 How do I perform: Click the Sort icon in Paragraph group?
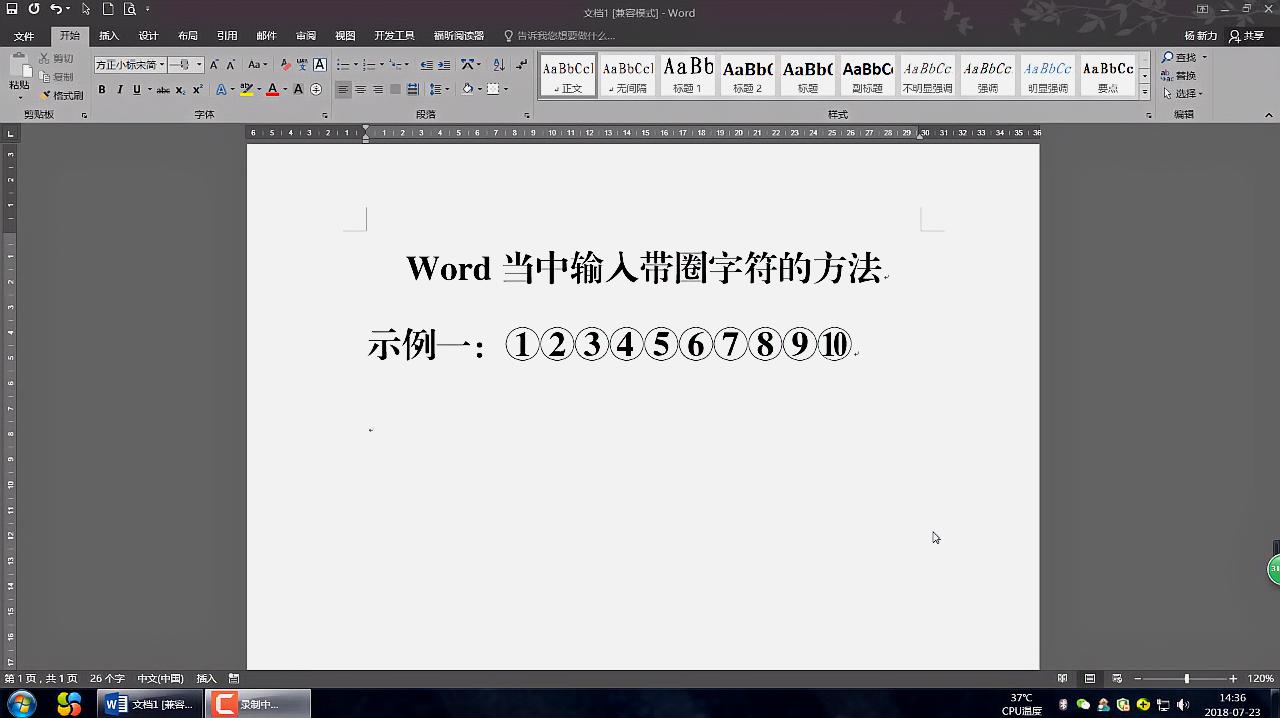click(x=498, y=64)
